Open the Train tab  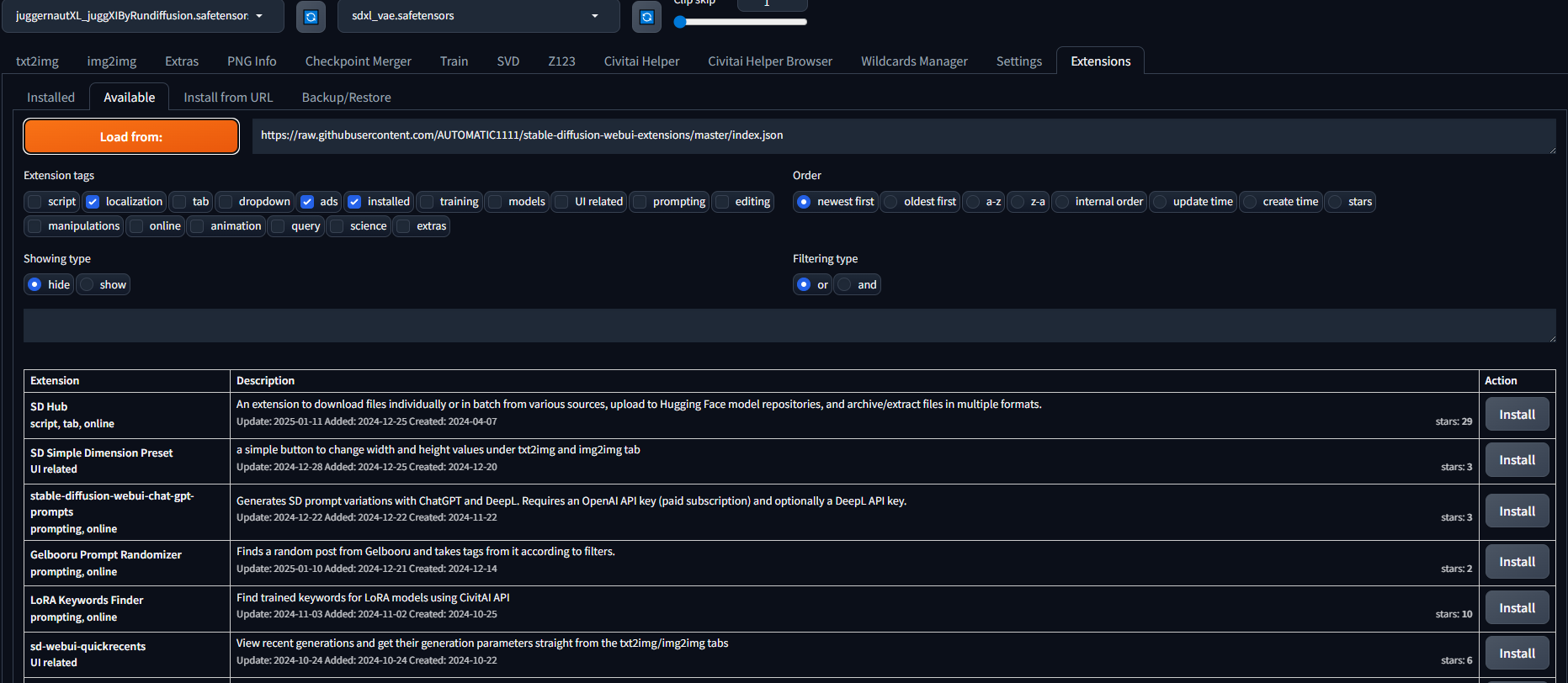point(454,61)
